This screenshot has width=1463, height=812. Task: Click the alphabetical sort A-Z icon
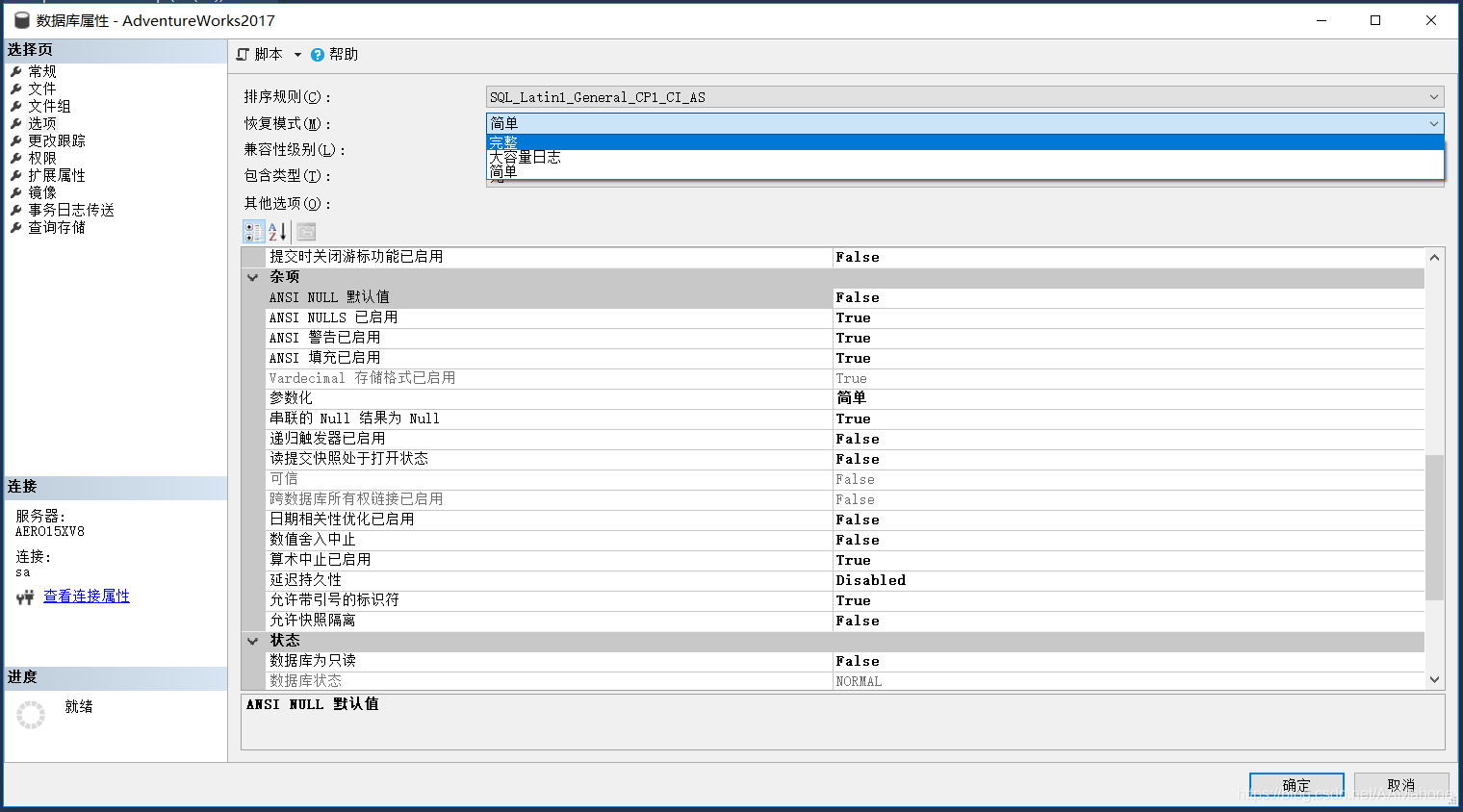coord(277,232)
